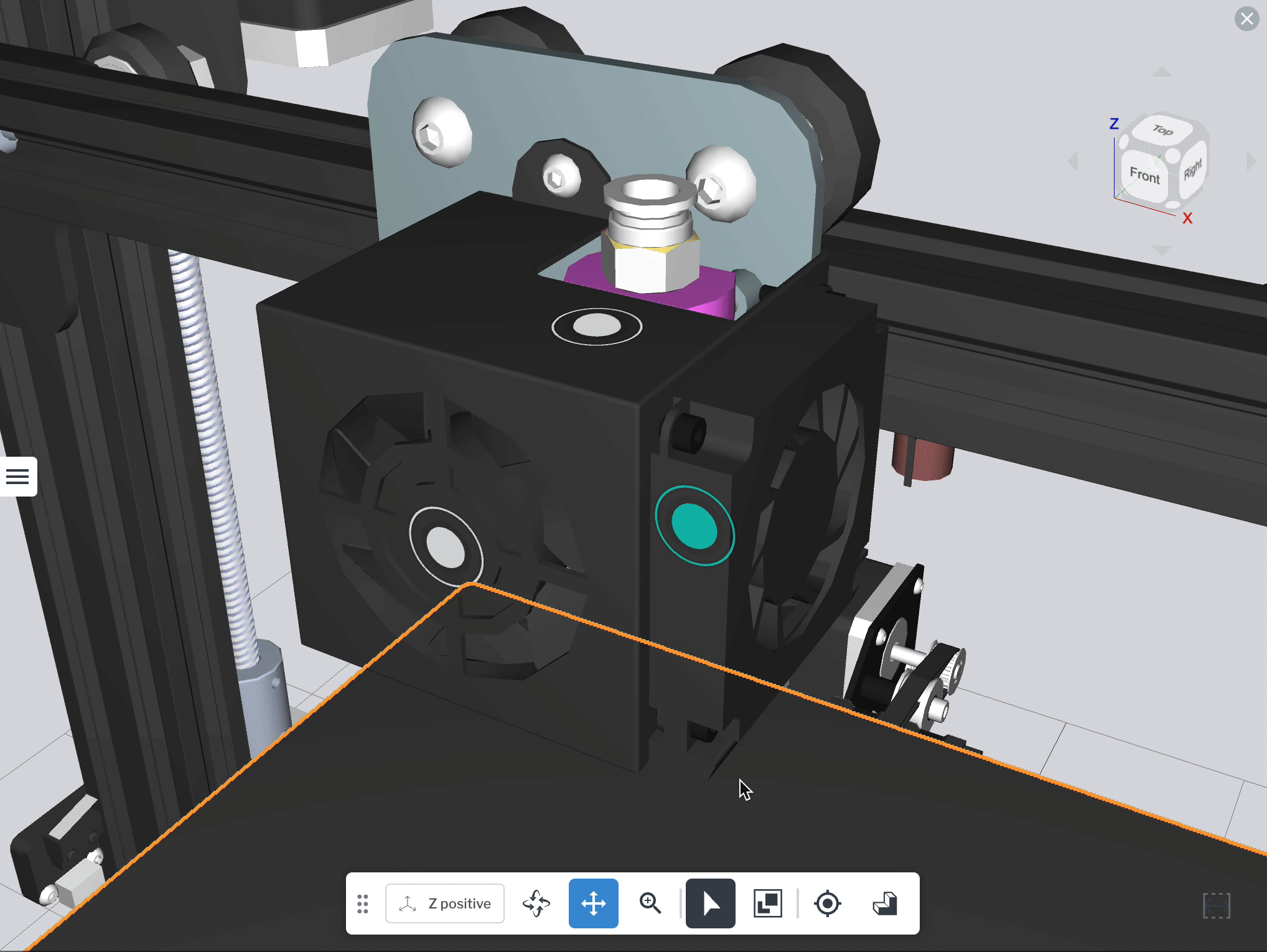Click the 3D stepped block icon

point(884,903)
